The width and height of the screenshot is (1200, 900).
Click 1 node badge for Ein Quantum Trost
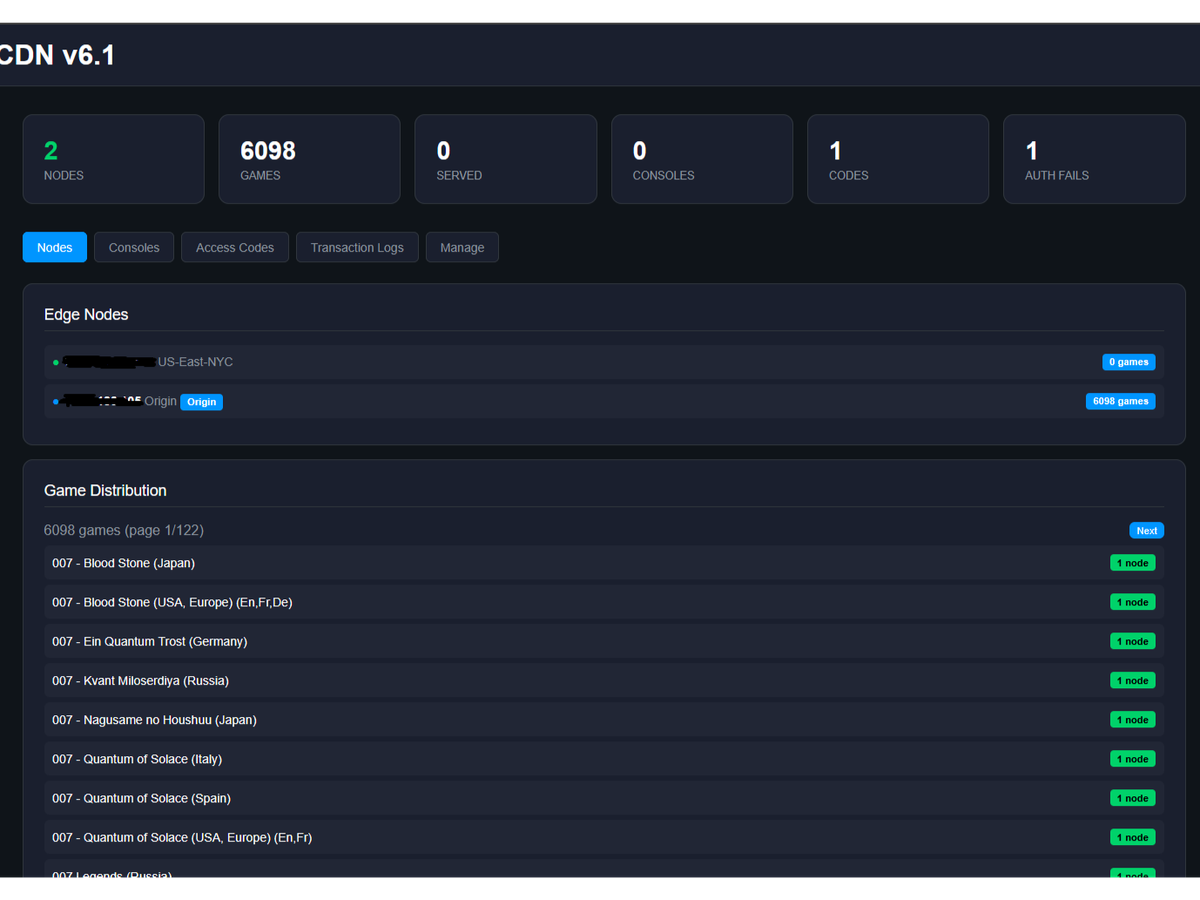click(x=1132, y=641)
